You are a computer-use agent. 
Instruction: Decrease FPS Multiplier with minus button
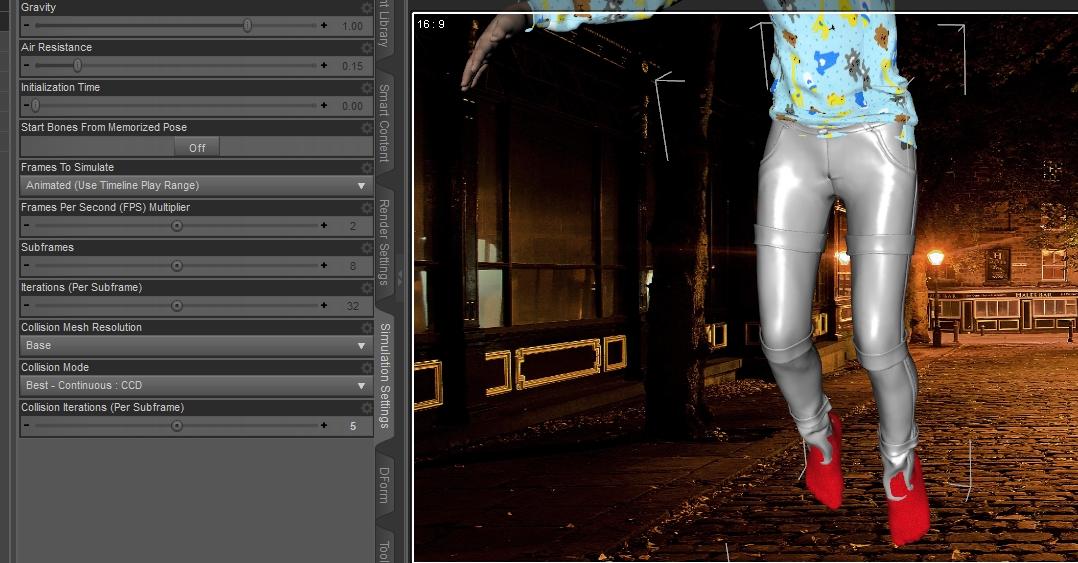click(27, 225)
